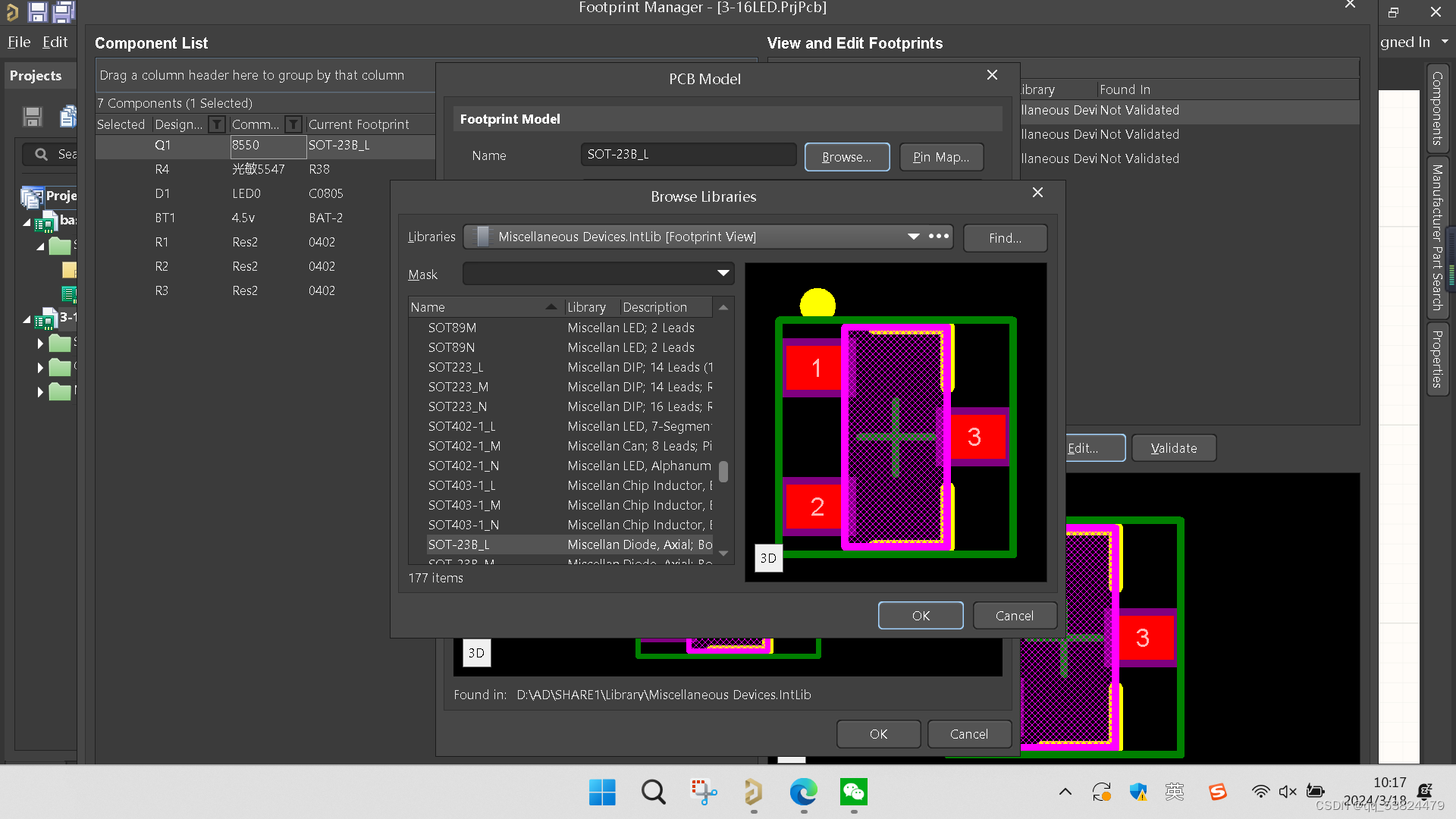The width and height of the screenshot is (1456, 819).
Task: Open the Libraries dropdown list
Action: [913, 237]
